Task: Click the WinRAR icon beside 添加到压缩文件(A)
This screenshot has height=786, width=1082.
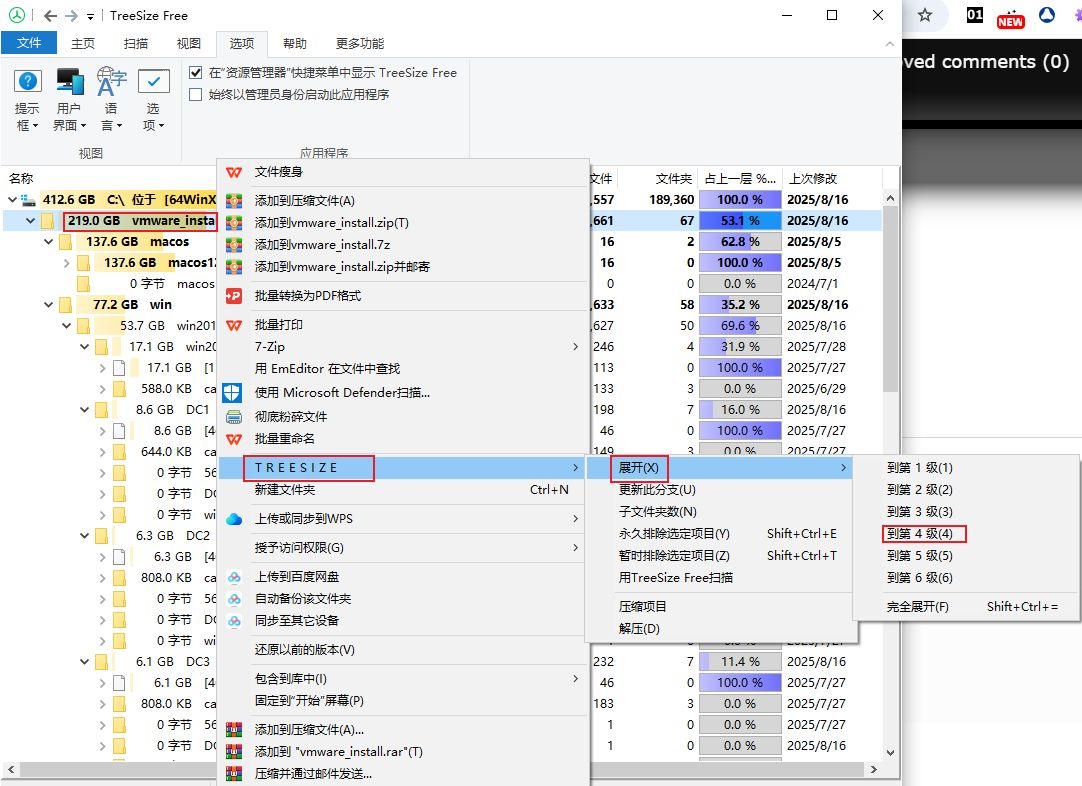Action: click(x=234, y=200)
